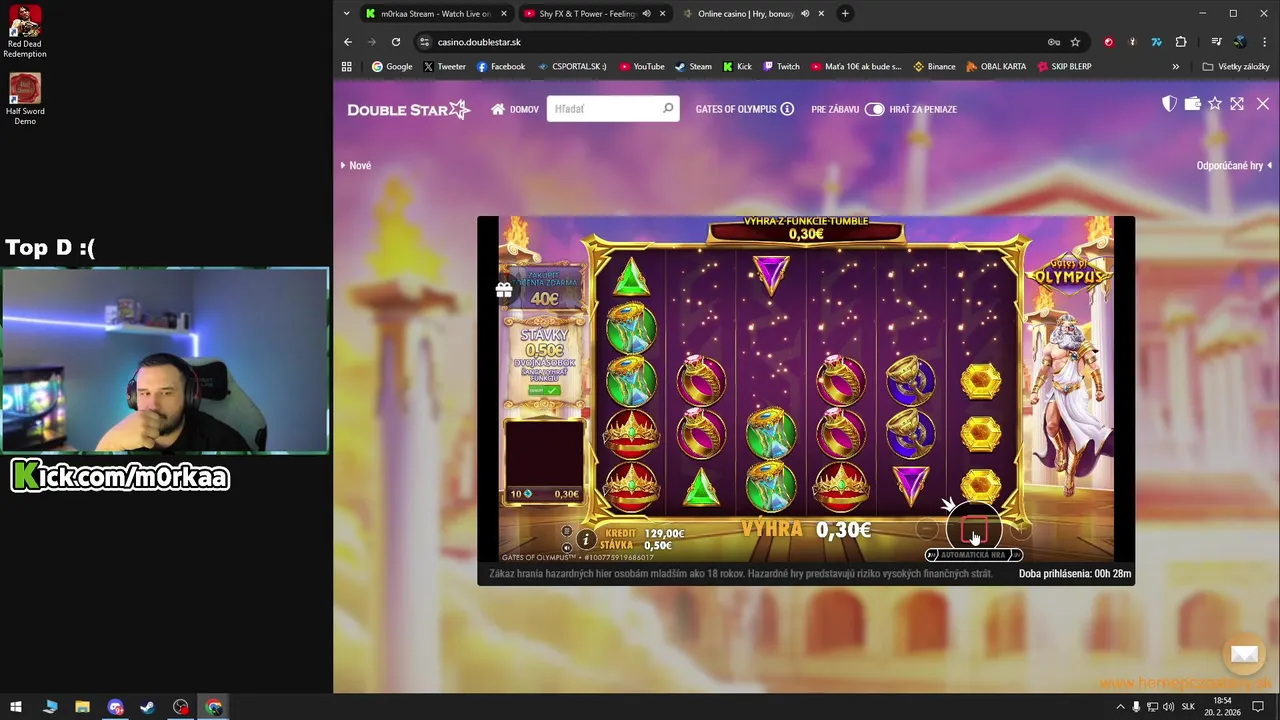Go back to the previous browser page

coord(348,42)
